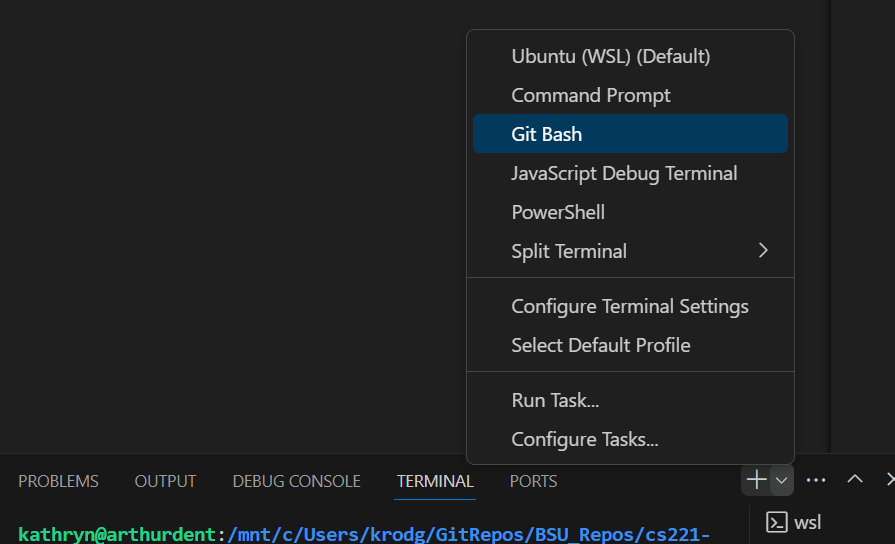Image resolution: width=895 pixels, height=544 pixels.
Task: Open the launch profile dropdown chevron
Action: click(782, 481)
